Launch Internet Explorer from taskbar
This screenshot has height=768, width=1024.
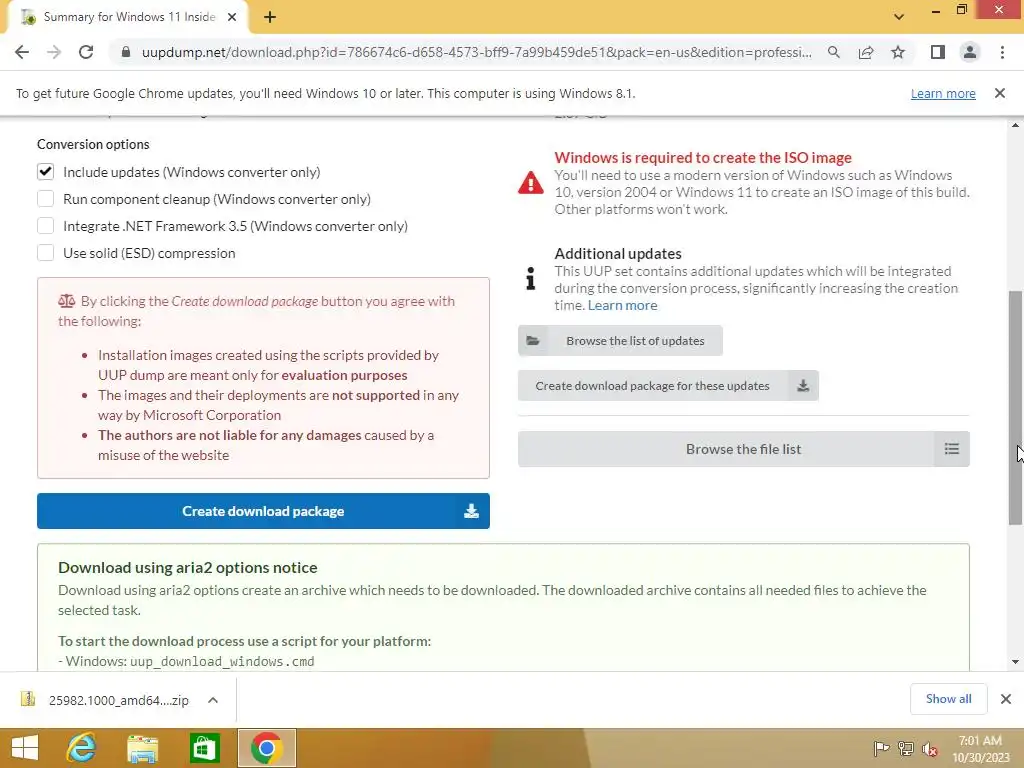[x=82, y=748]
